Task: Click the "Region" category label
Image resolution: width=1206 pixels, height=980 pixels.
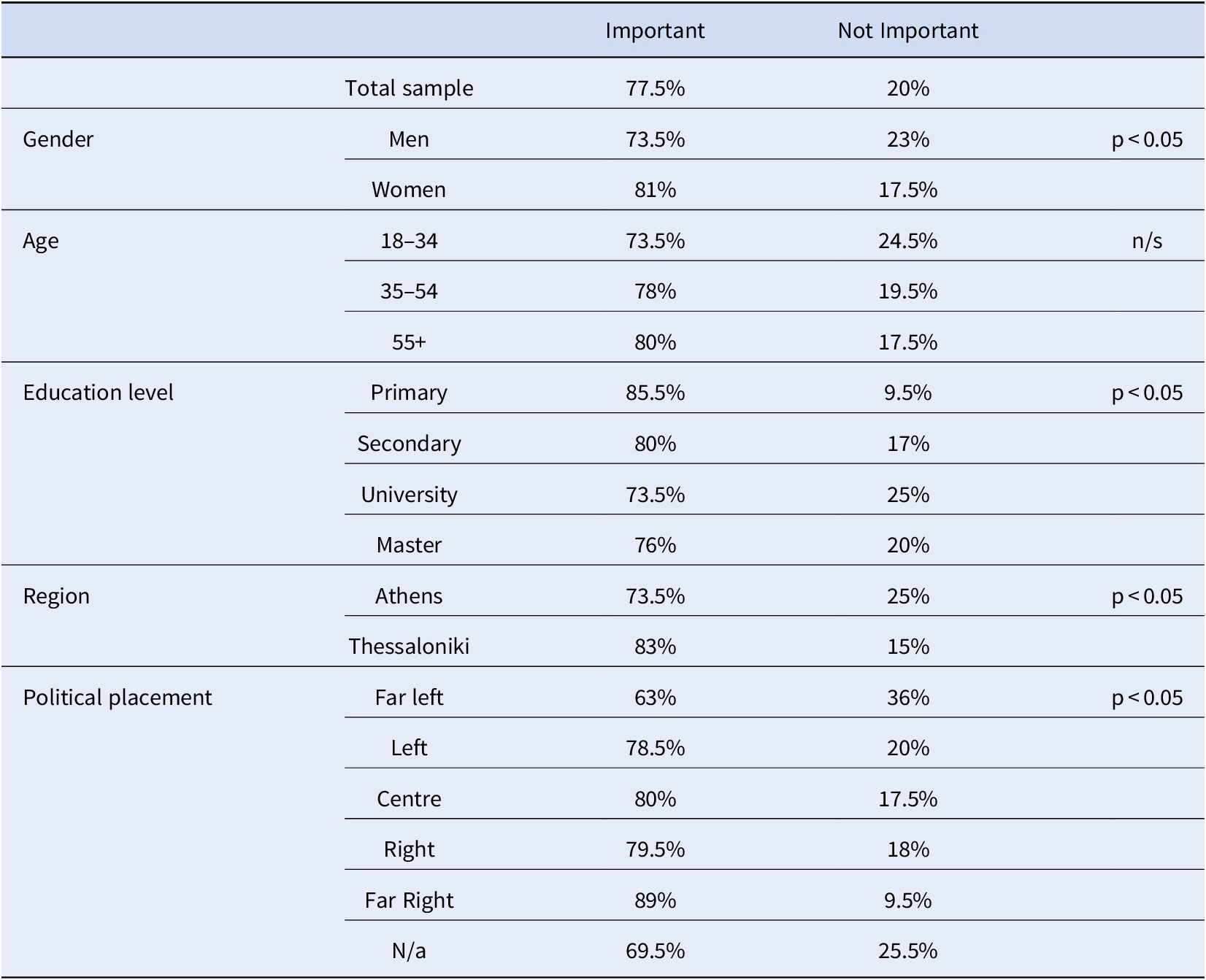Action: tap(56, 596)
